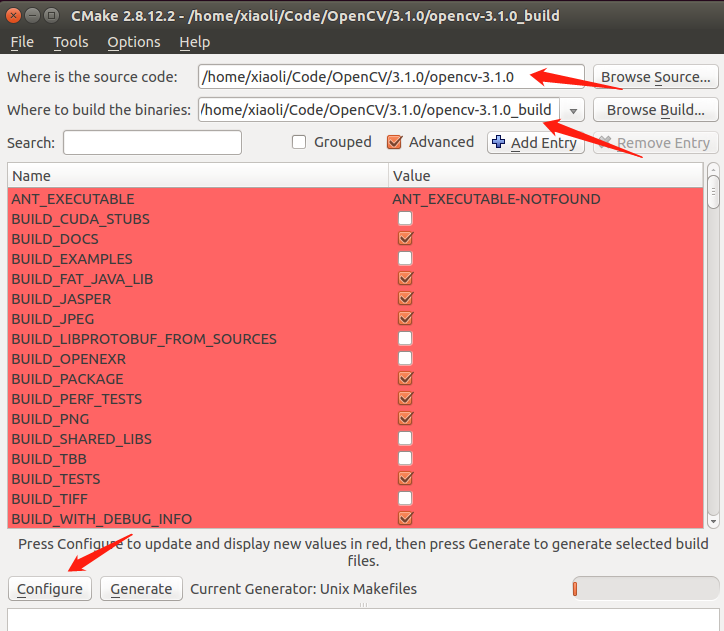
Task: Click Browse Source button
Action: click(x=656, y=77)
